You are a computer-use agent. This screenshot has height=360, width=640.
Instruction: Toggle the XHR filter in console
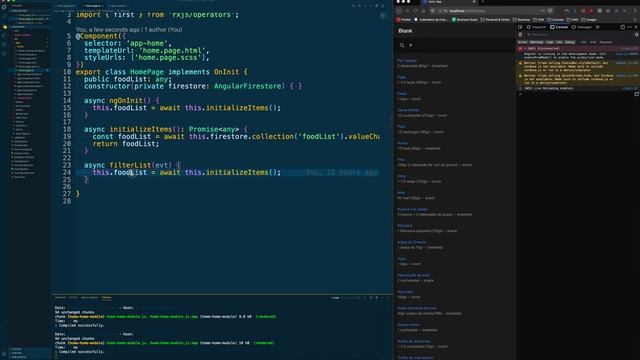click(x=593, y=42)
